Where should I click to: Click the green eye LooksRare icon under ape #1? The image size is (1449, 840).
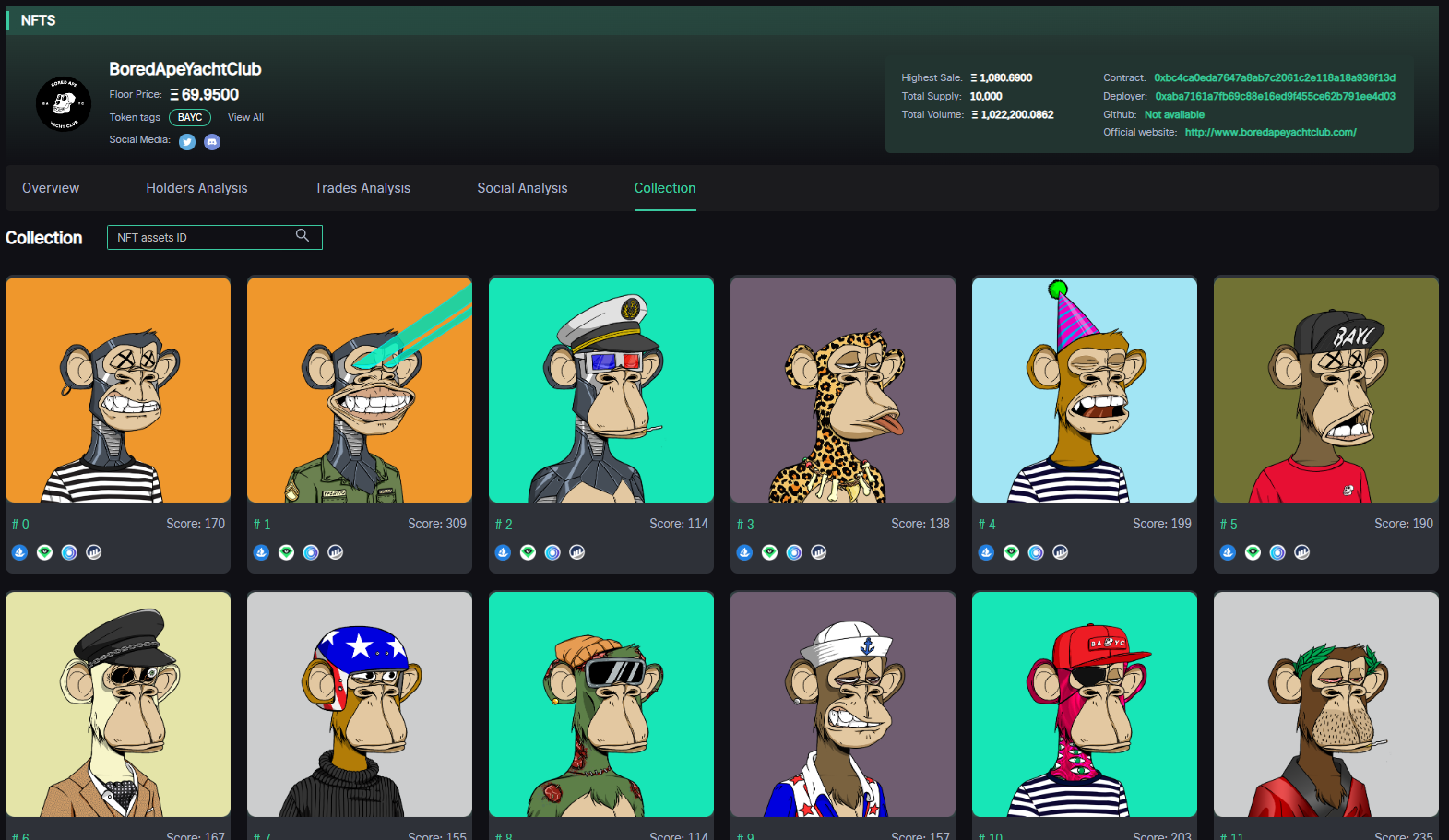(x=286, y=552)
